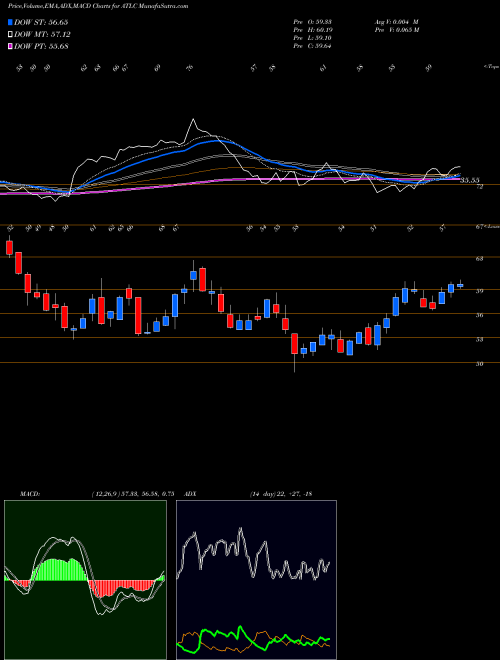The image size is (500, 660).
Task: Click the price axis label 30
Action: click(479, 364)
